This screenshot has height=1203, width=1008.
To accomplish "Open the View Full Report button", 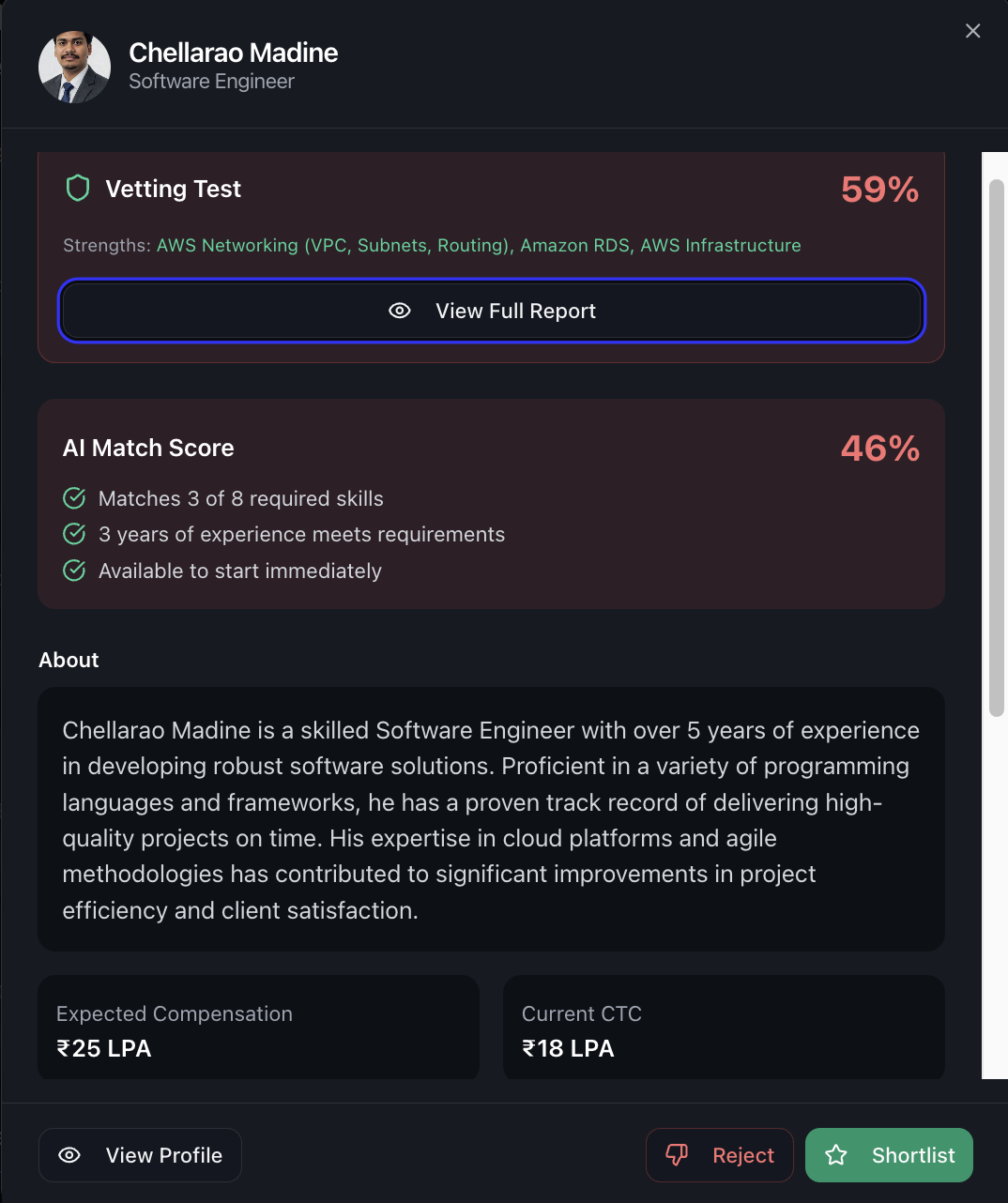I will 492,311.
